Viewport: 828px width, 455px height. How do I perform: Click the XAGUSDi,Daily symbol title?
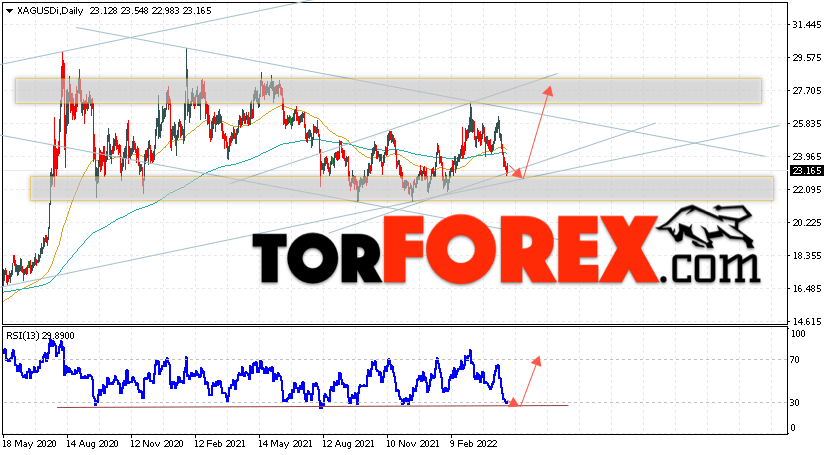(x=50, y=11)
